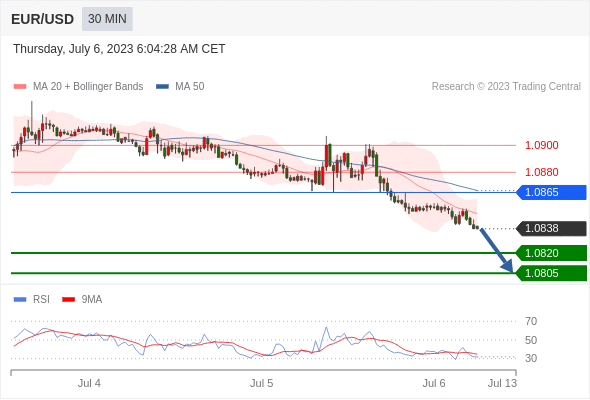Toggle the 9MA legend entry
The width and height of the screenshot is (590, 400).
click(82, 300)
